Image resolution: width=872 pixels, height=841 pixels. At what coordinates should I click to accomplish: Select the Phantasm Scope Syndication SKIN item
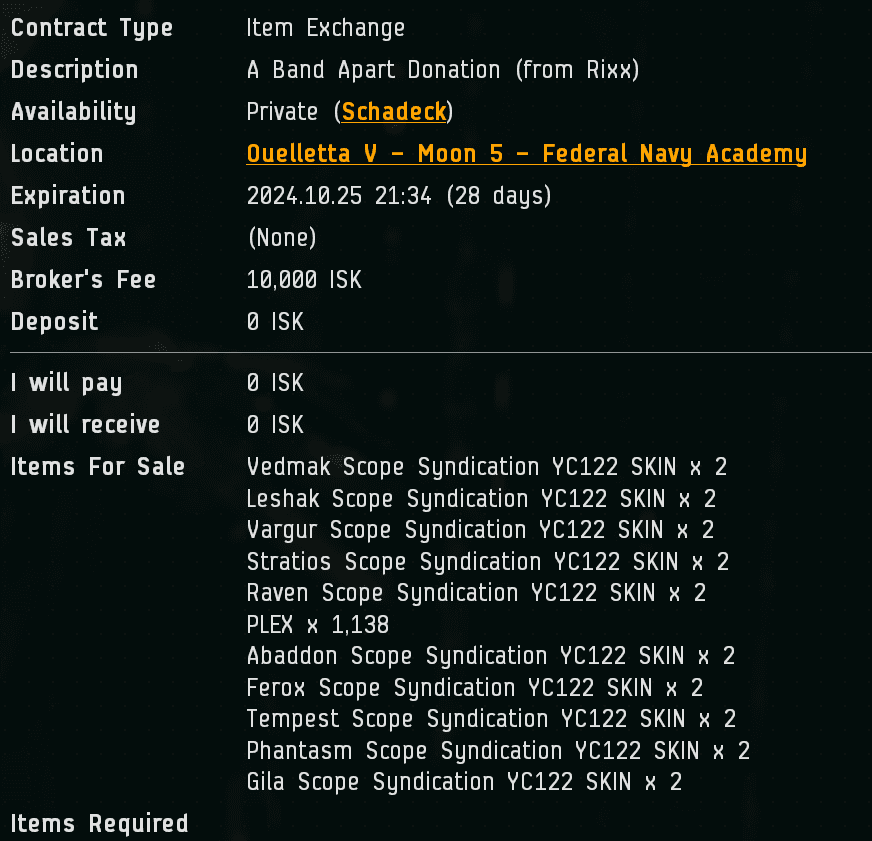pyautogui.click(x=498, y=751)
